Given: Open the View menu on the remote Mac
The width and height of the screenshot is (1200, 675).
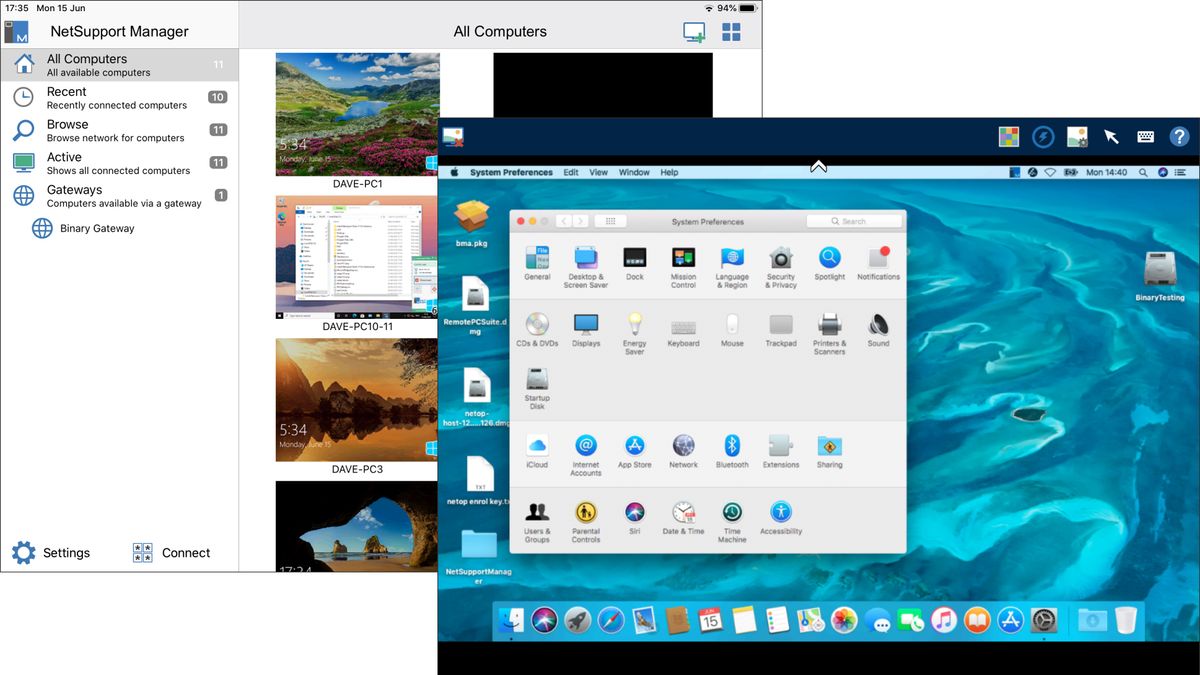Looking at the screenshot, I should tap(598, 171).
